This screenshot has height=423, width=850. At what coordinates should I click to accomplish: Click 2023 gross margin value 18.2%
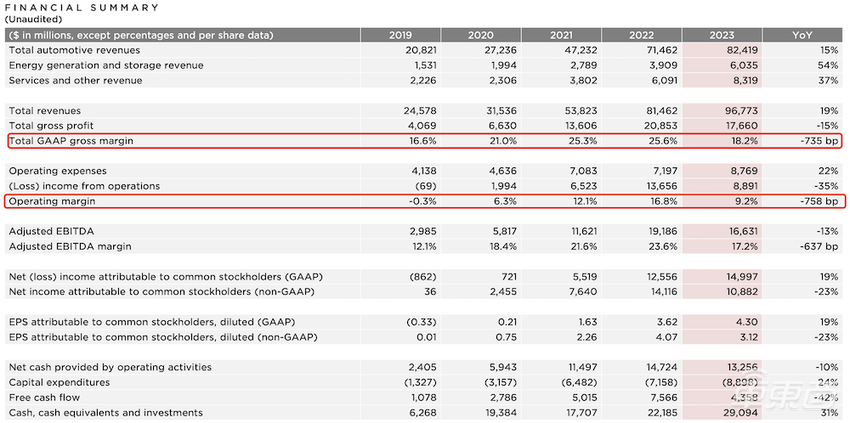(743, 141)
